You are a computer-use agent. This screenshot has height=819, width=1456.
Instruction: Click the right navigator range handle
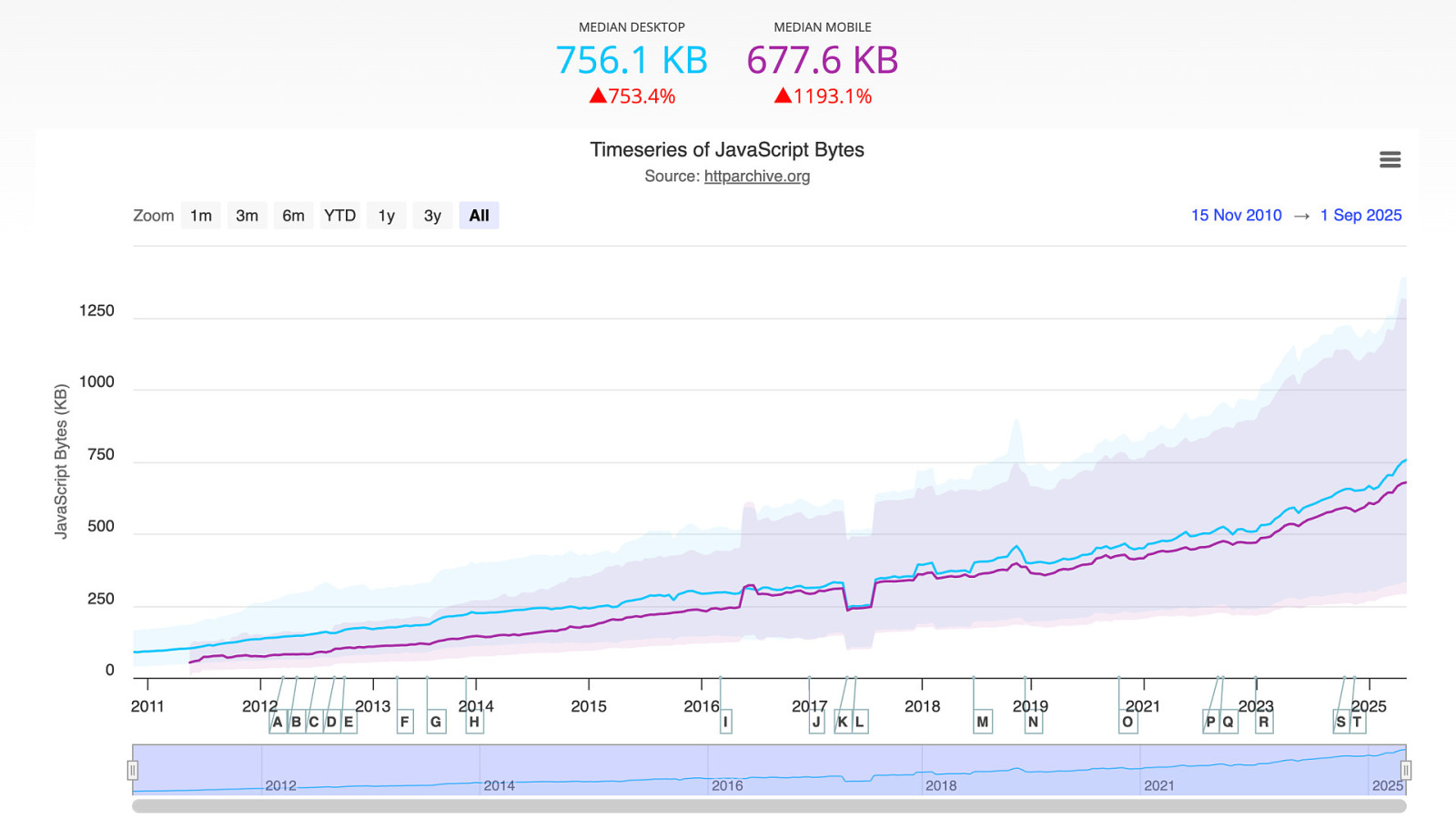click(1405, 771)
